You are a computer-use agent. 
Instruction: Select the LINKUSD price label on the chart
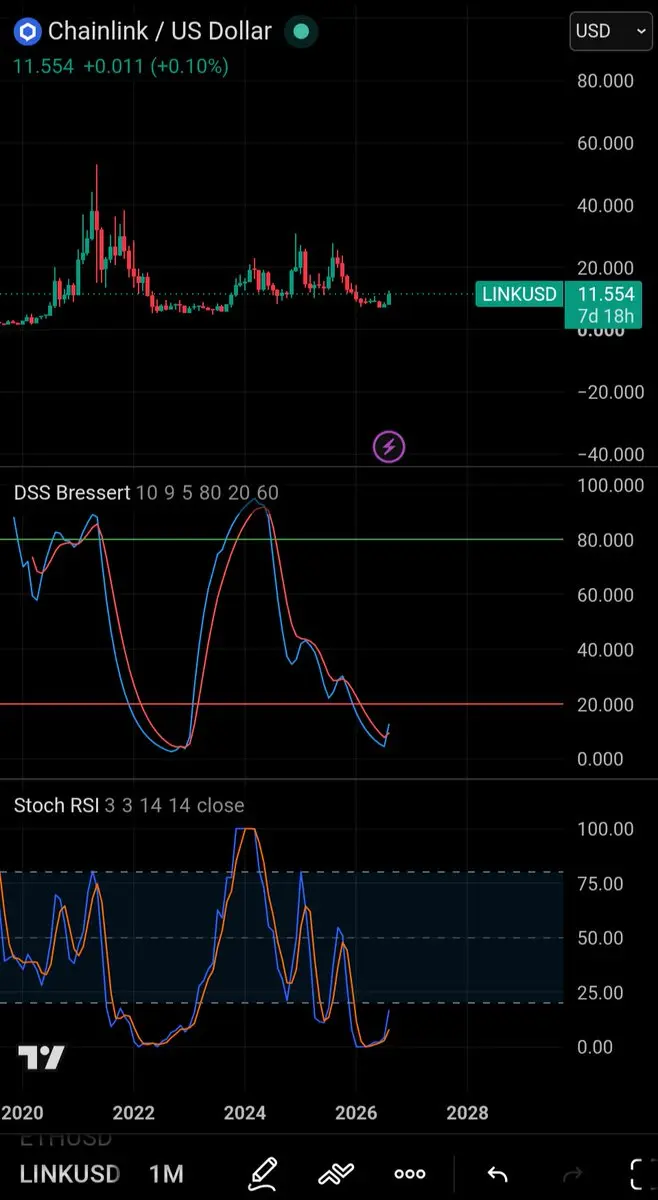518,294
